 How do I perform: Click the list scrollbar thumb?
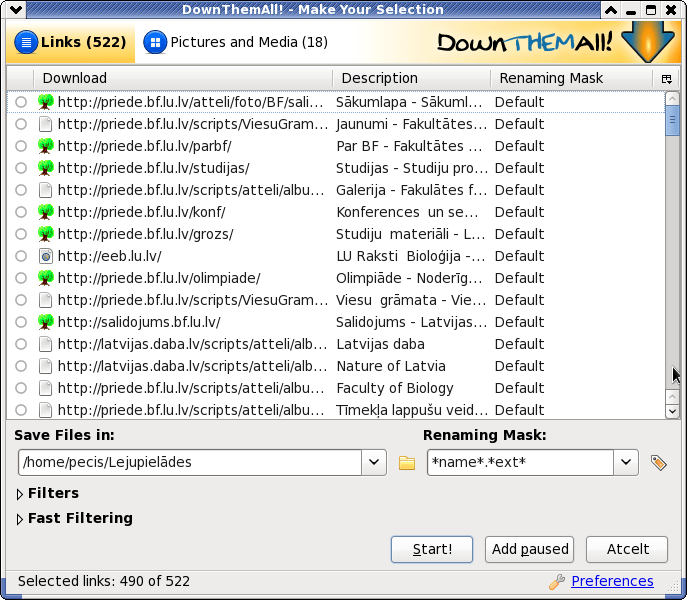672,120
